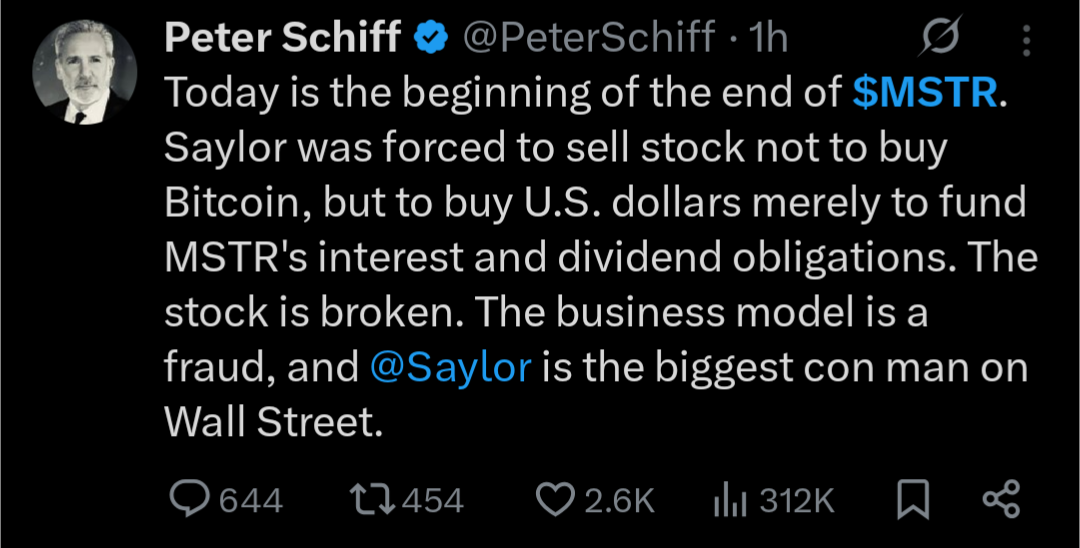Click the Peter Schiff display name
The width and height of the screenshot is (1080, 548).
[x=283, y=39]
